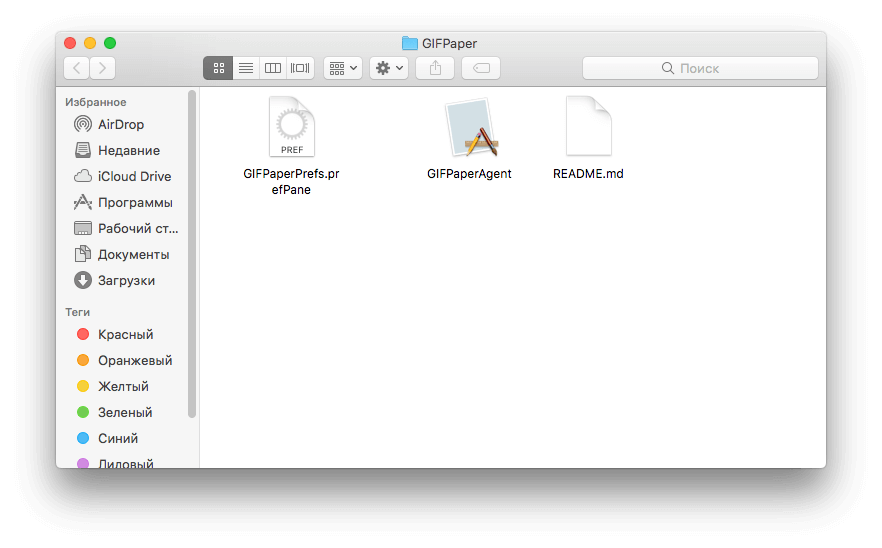Switch to Cover Flow view mode

pyautogui.click(x=300, y=68)
